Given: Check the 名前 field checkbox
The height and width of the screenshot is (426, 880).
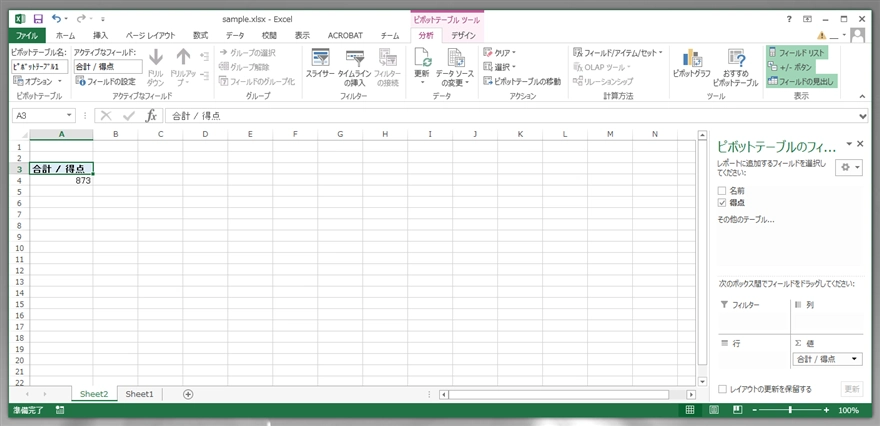Looking at the screenshot, I should click(722, 191).
